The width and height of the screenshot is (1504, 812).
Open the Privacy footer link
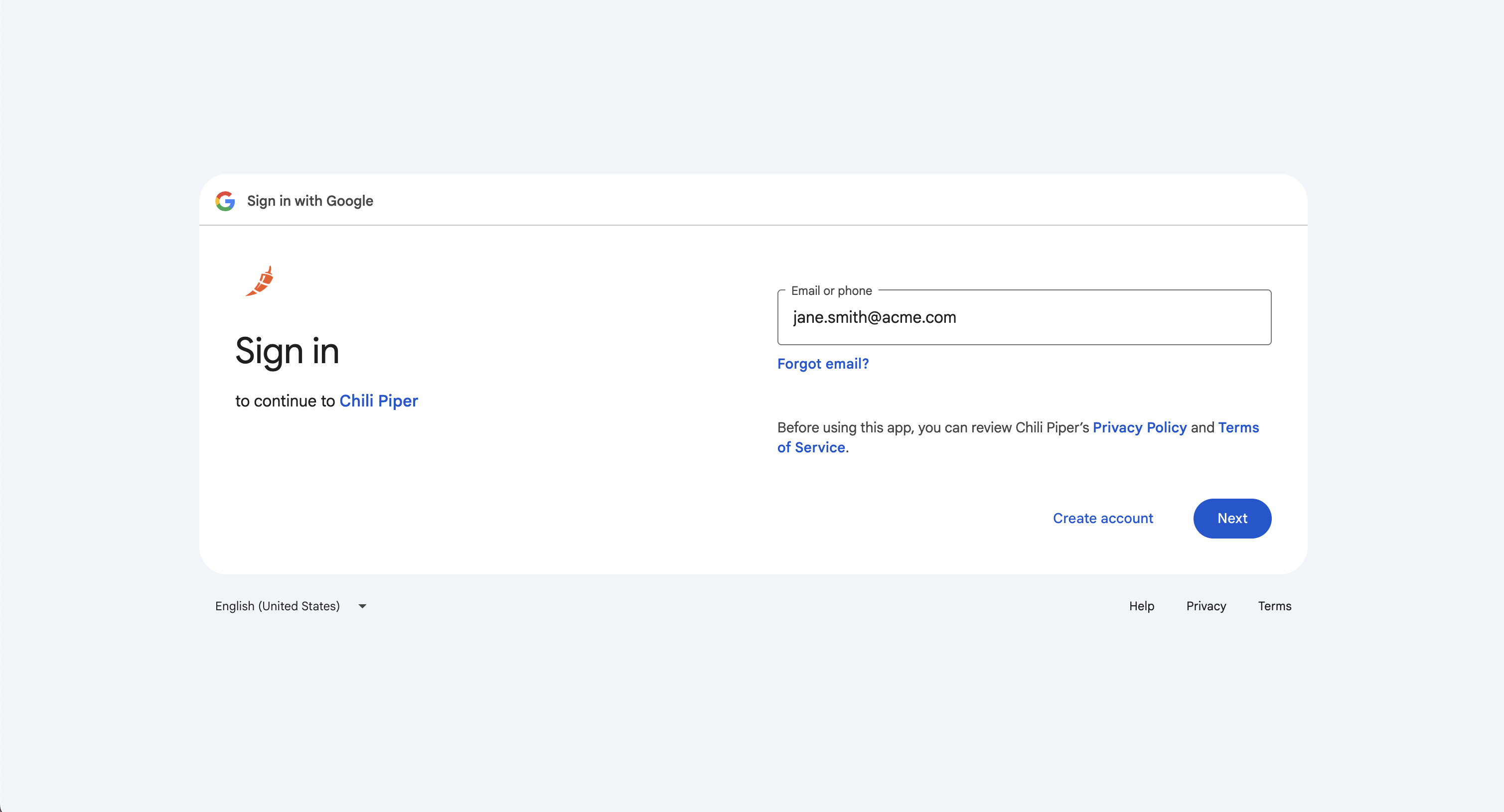[x=1205, y=606]
